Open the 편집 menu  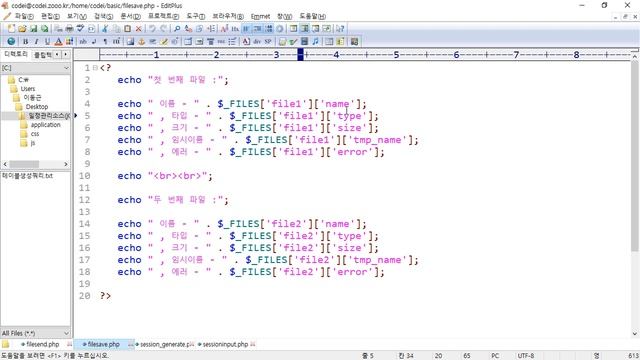50,16
